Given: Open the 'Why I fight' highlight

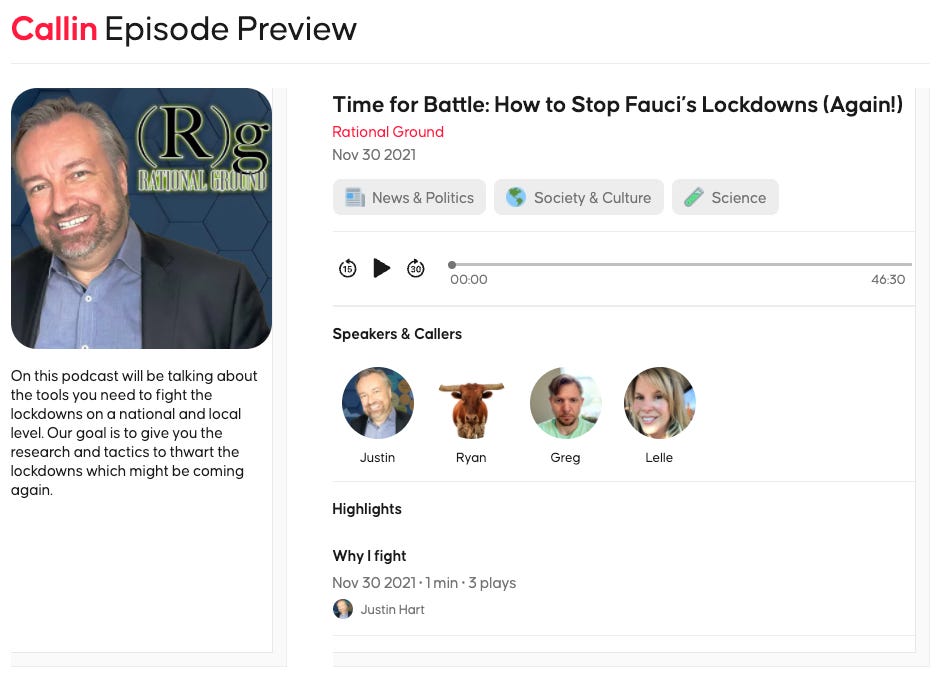Looking at the screenshot, I should (369, 555).
